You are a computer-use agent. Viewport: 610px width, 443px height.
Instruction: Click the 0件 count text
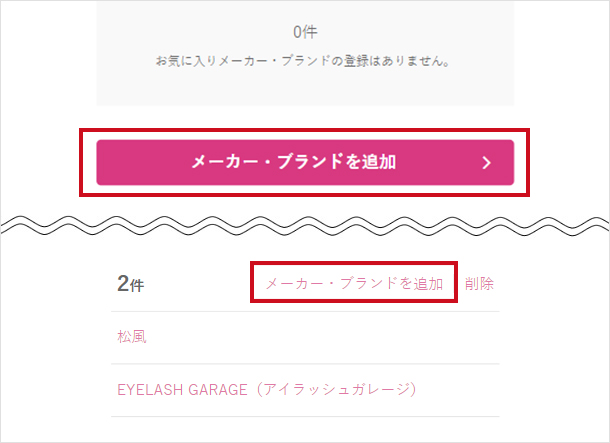pyautogui.click(x=305, y=32)
